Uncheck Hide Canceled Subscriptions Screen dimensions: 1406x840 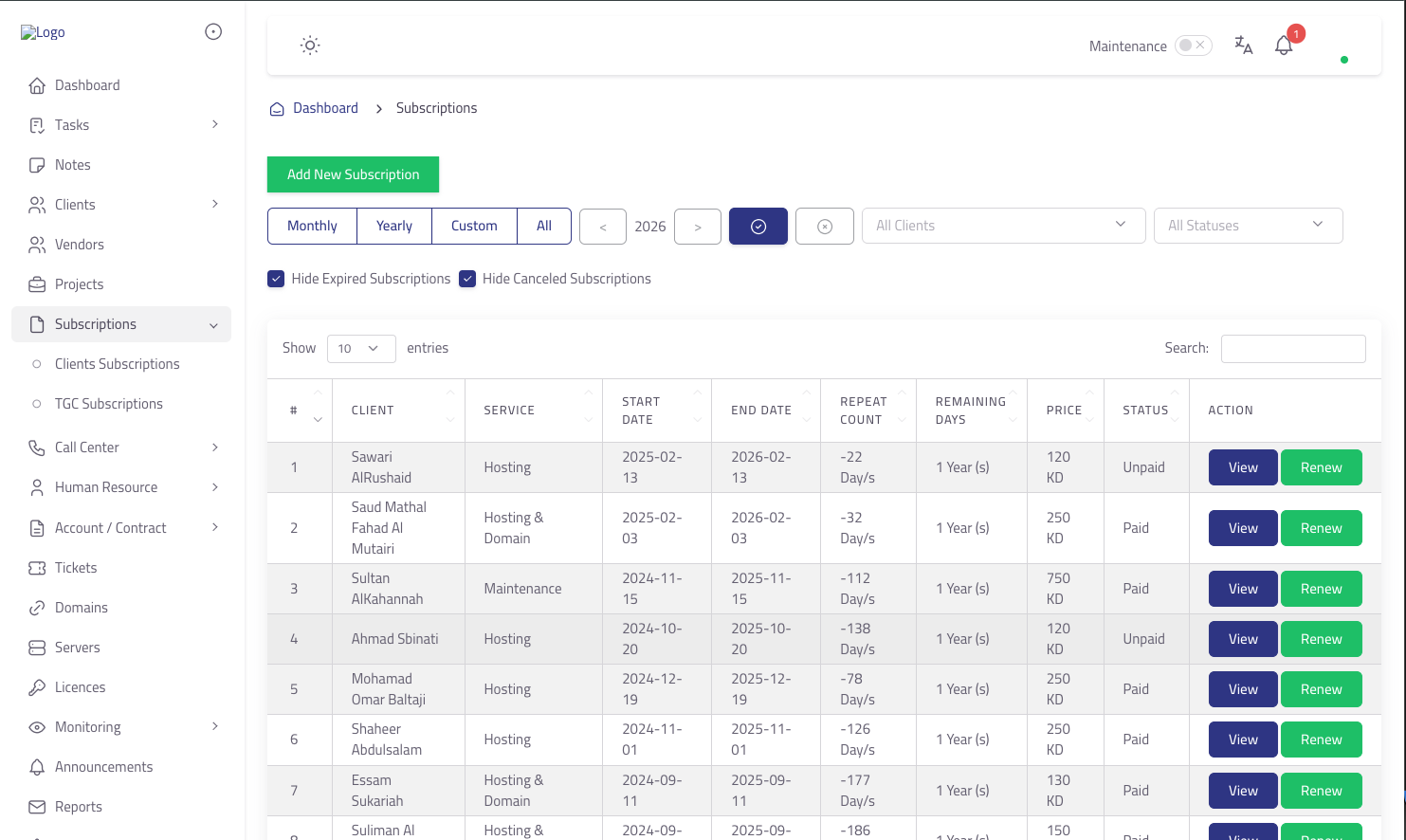click(x=467, y=279)
